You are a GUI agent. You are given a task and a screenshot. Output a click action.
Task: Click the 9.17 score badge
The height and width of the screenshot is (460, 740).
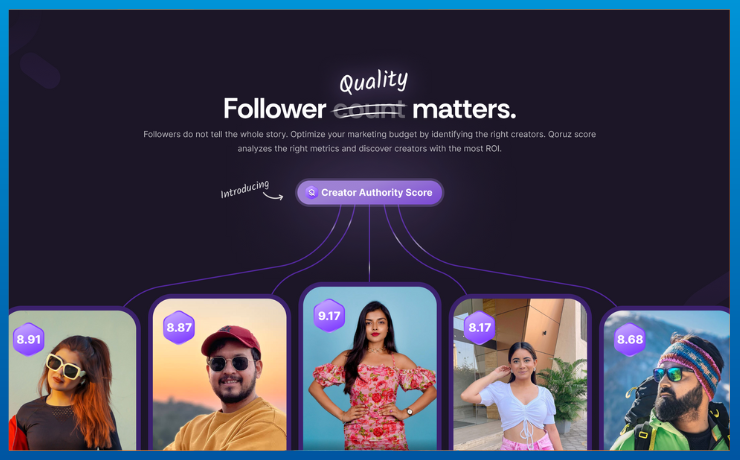329,316
